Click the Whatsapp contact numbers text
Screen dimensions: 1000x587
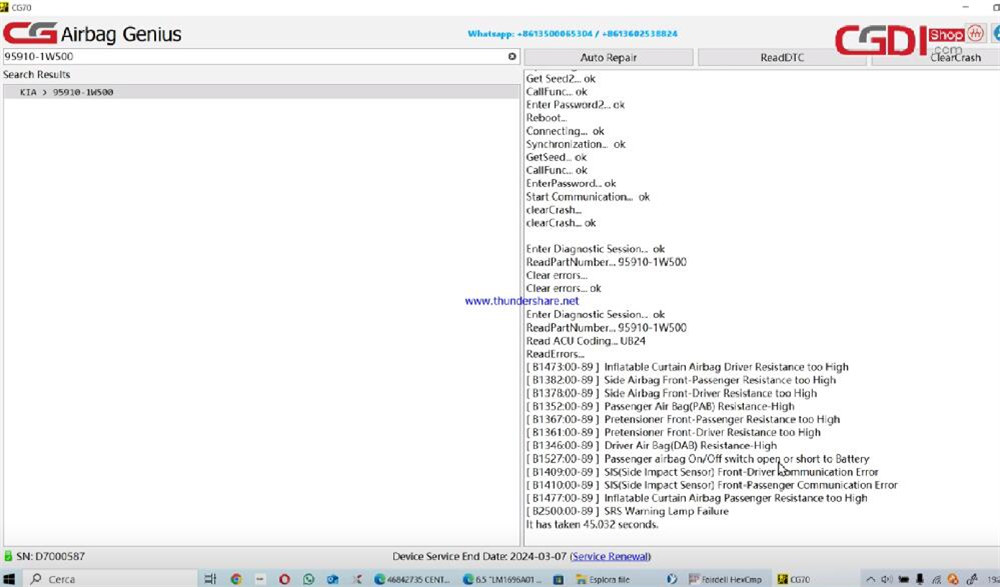[573, 33]
